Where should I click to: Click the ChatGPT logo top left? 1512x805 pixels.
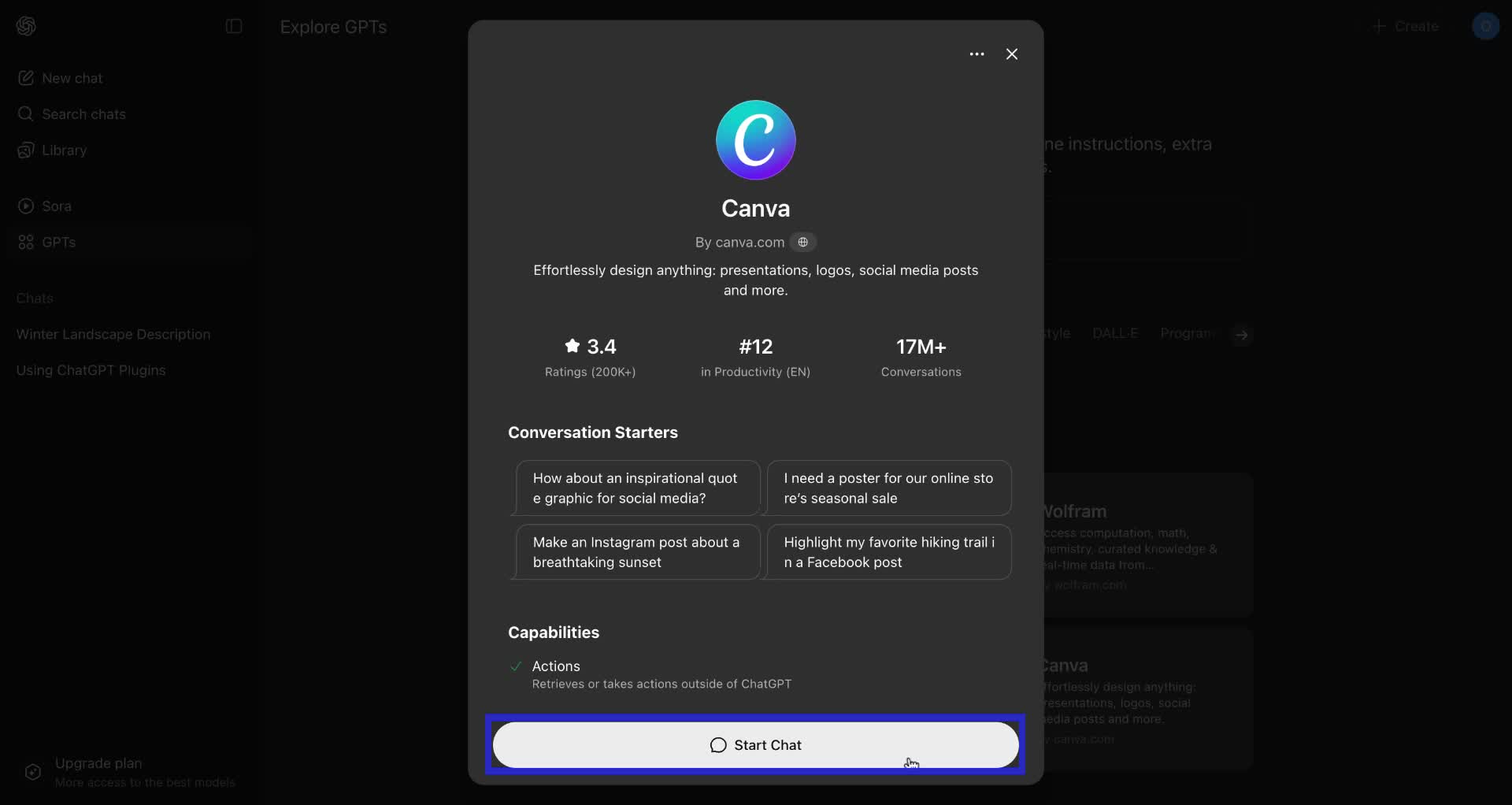pyautogui.click(x=25, y=25)
